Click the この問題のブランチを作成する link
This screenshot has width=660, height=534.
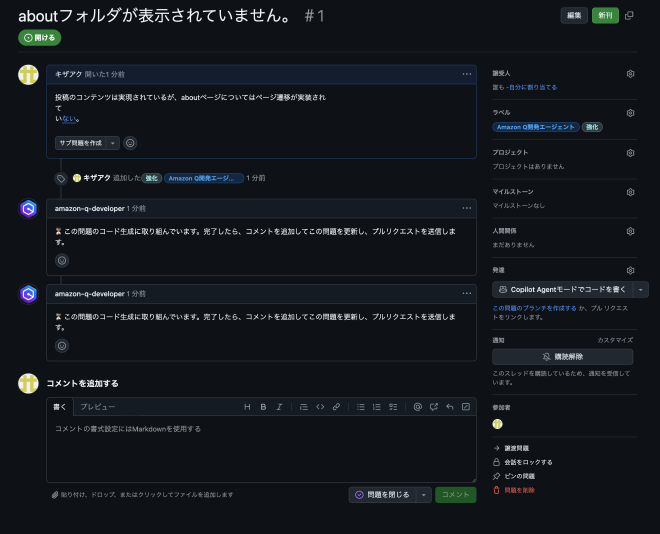point(534,308)
